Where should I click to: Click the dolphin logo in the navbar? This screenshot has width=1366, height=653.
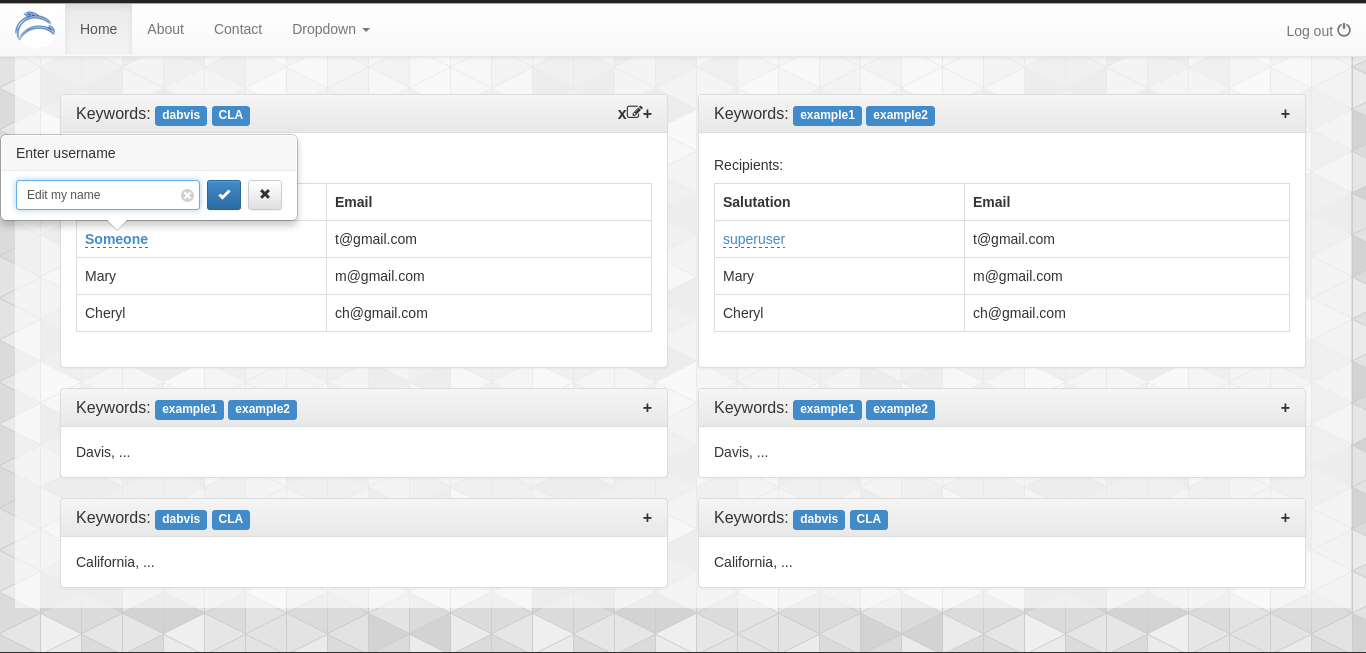pos(35,29)
